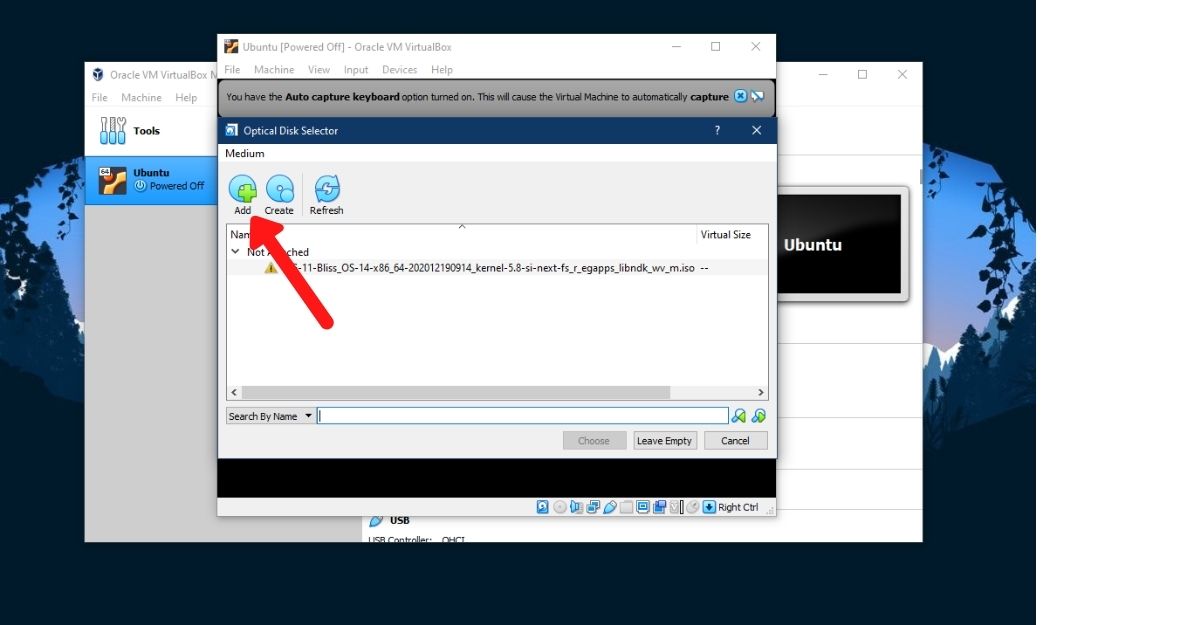Screen dimensions: 1200x625
Task: Click the scroll right arrow of medium list
Action: [761, 393]
